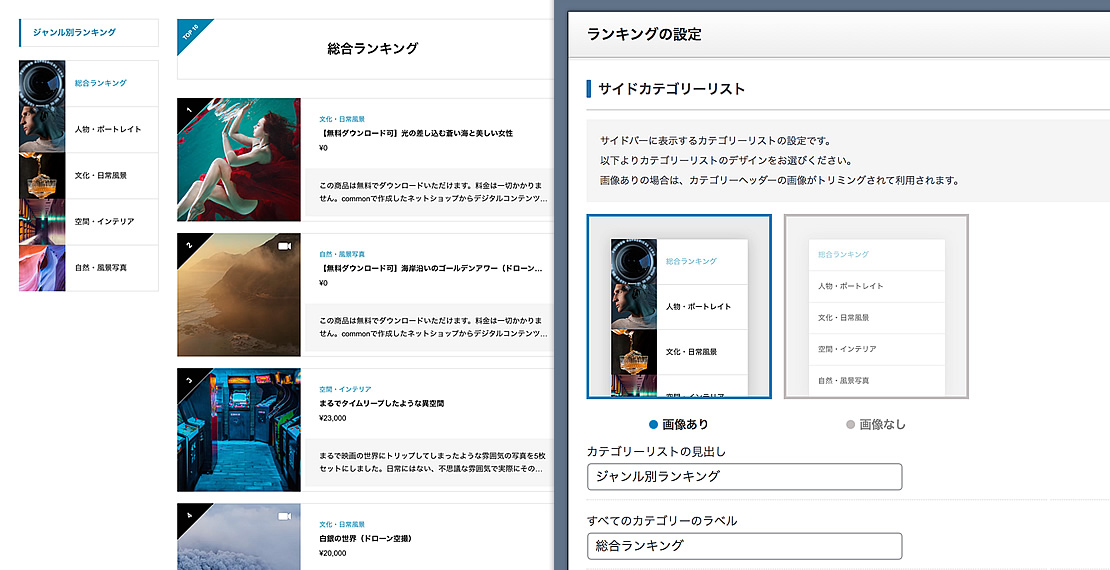Click rank 3 description starting まるで映画の世界に
This screenshot has width=1110, height=570.
tap(433, 462)
